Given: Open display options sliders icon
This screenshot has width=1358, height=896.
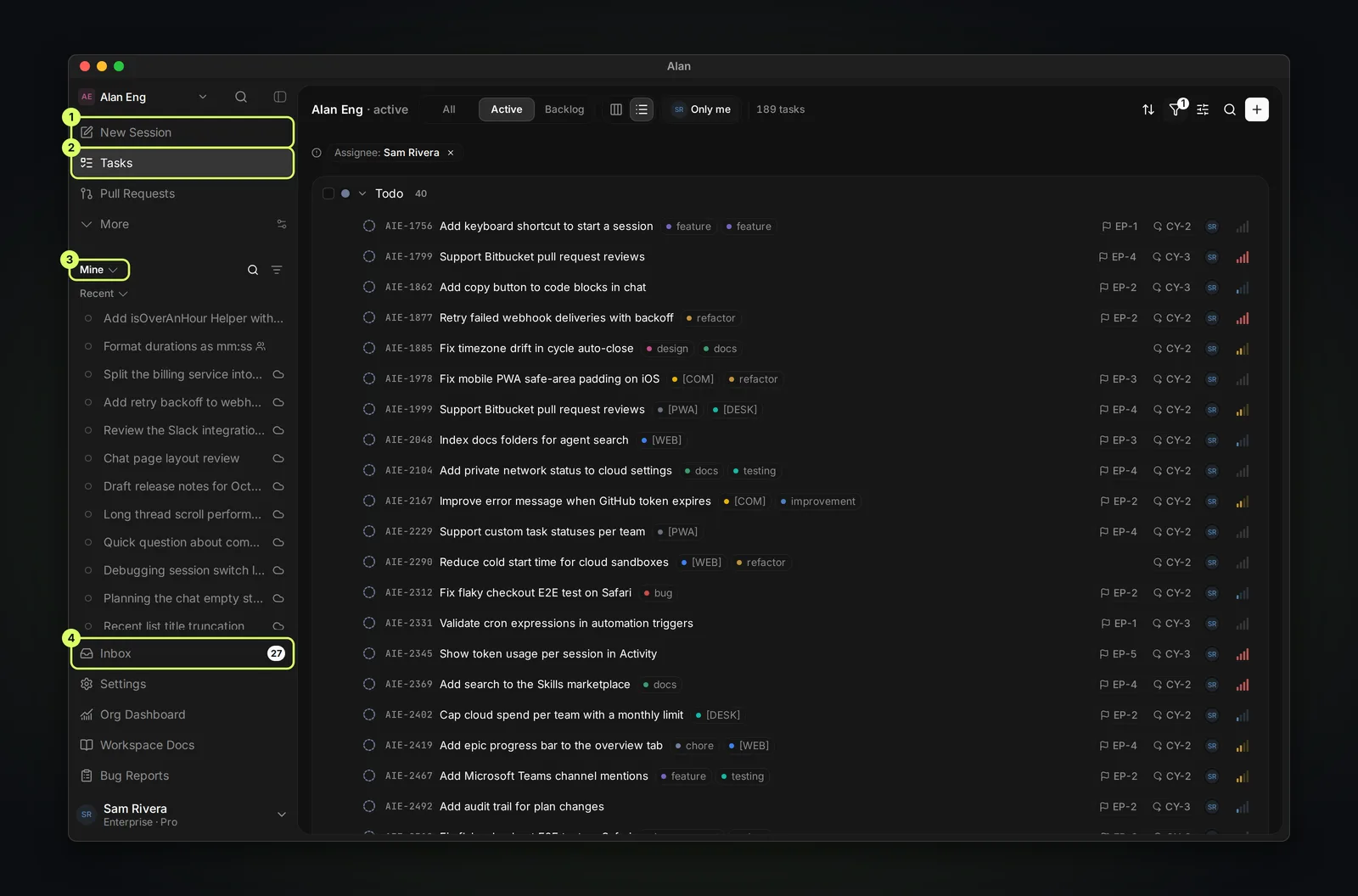Looking at the screenshot, I should (x=1203, y=109).
